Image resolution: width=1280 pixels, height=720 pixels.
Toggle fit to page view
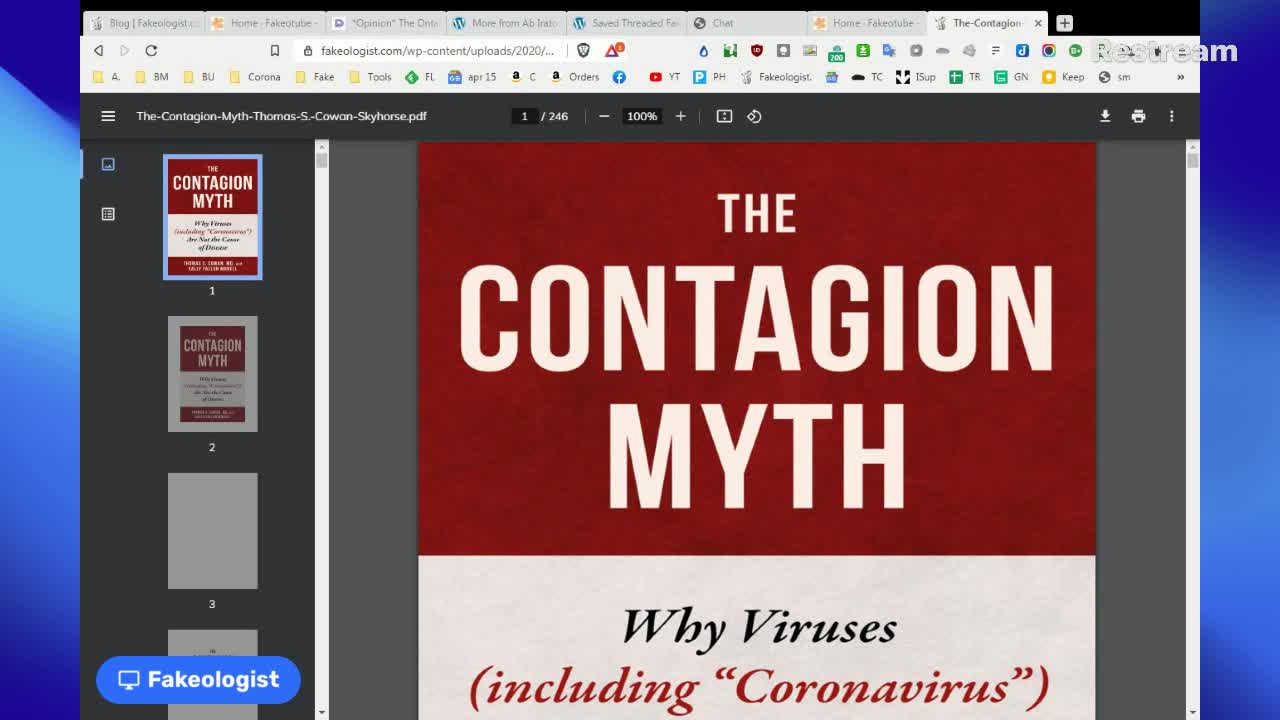tap(724, 116)
